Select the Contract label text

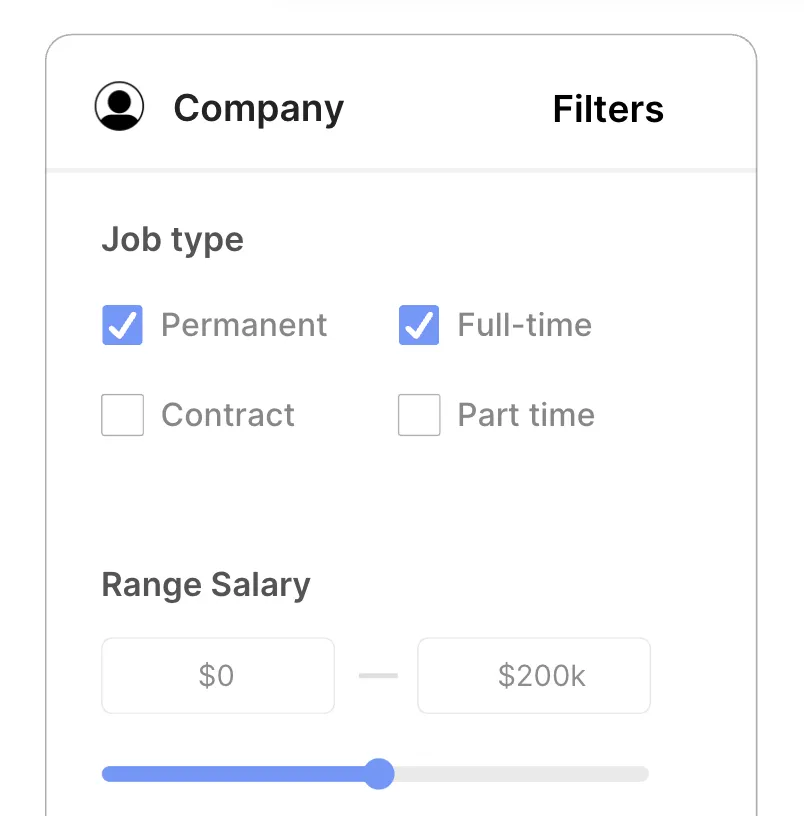coord(228,415)
